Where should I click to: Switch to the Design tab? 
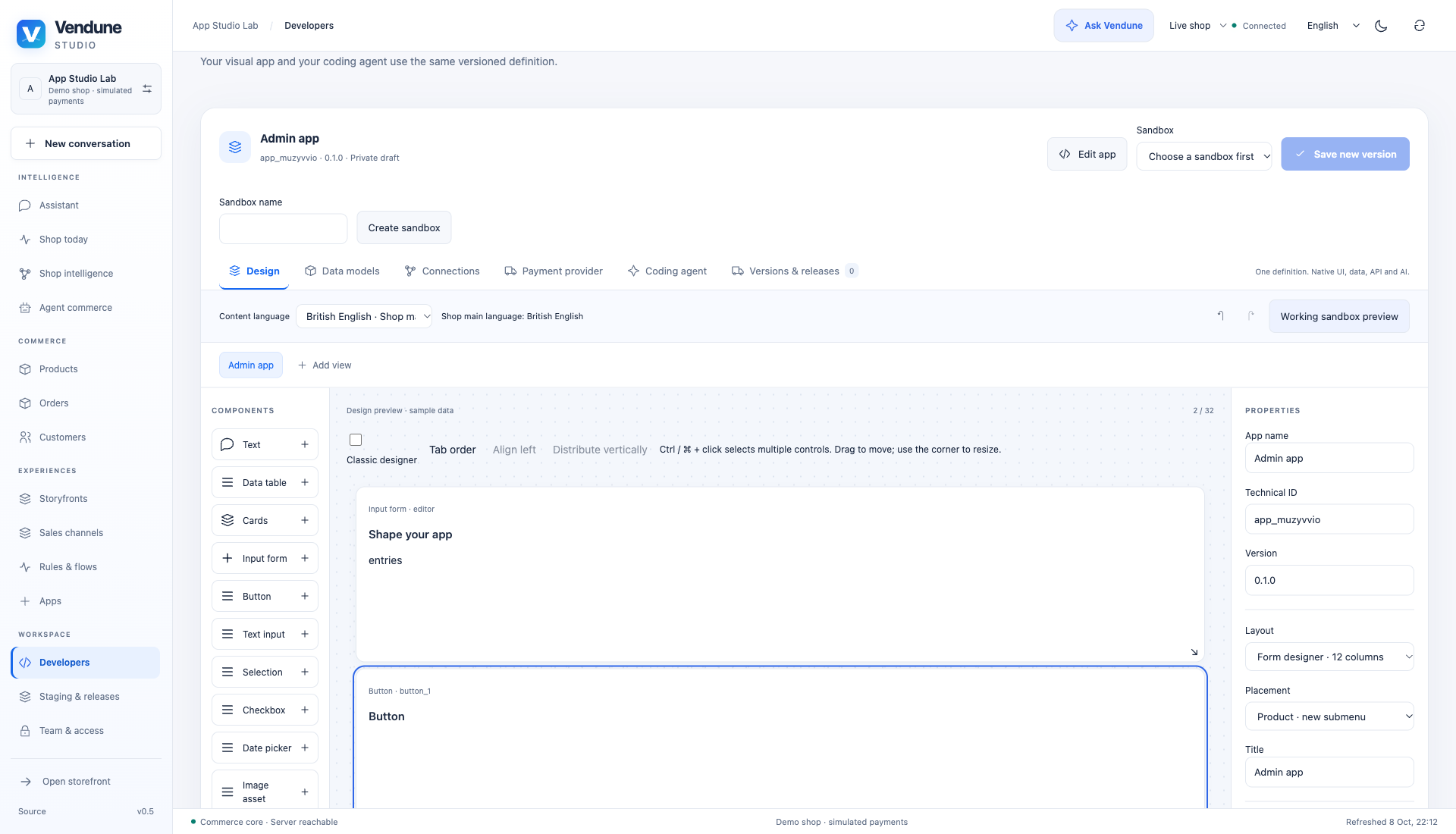click(254, 271)
